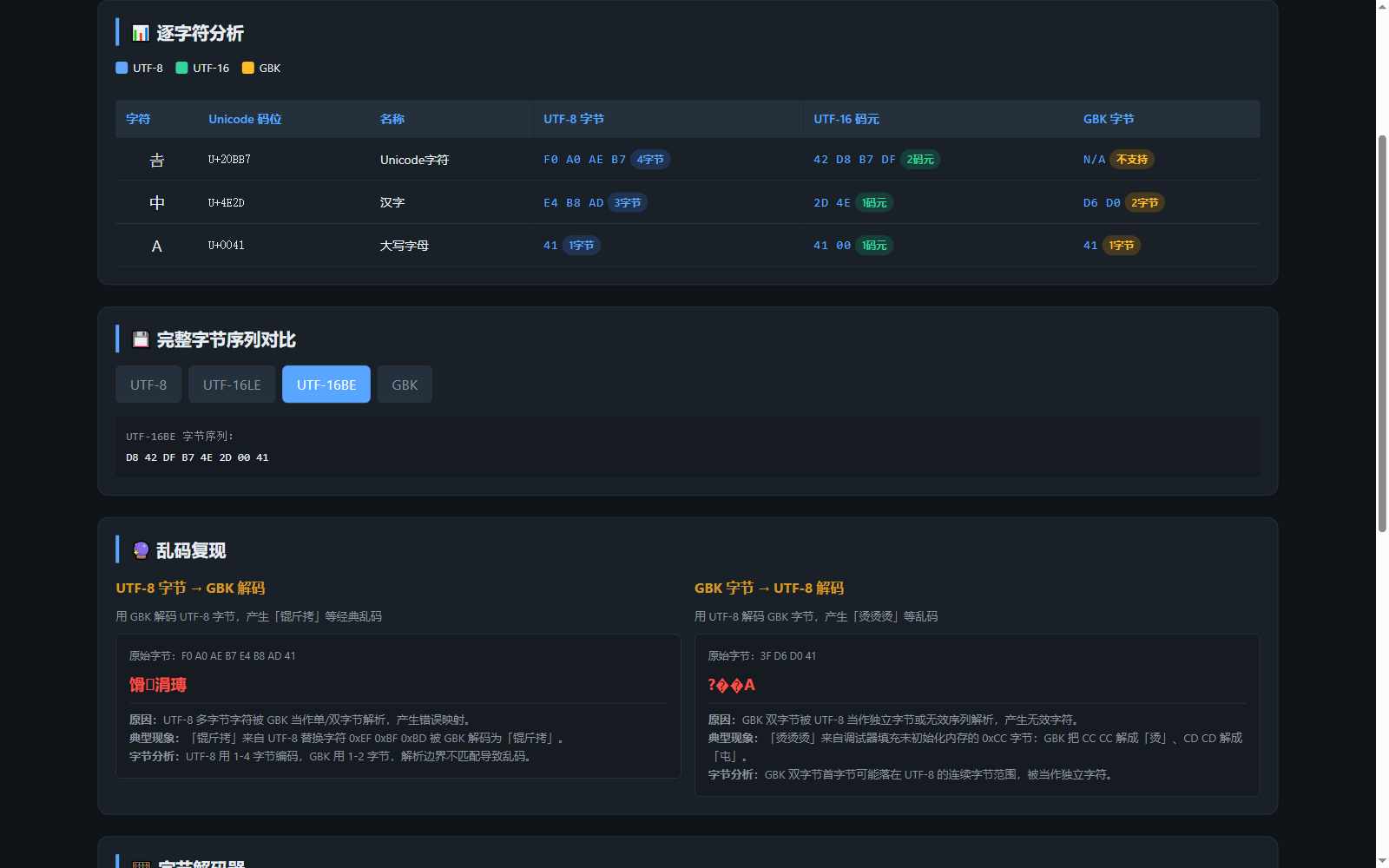Select the UTF-16BE tab
1389x868 pixels.
(x=326, y=385)
